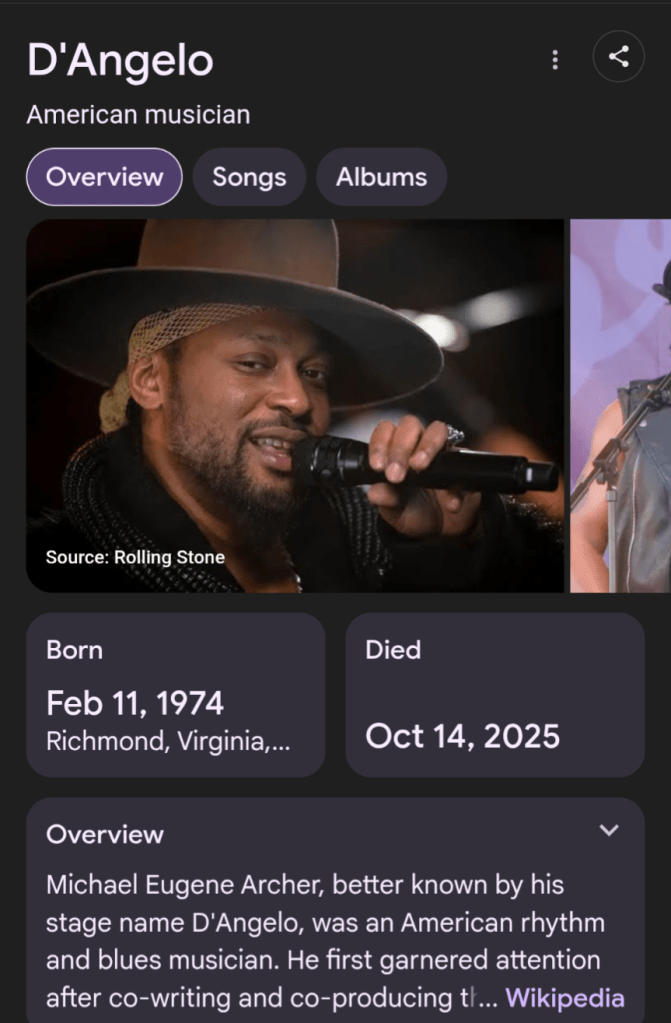
Task: Open the Wikipedia link
Action: (x=565, y=998)
